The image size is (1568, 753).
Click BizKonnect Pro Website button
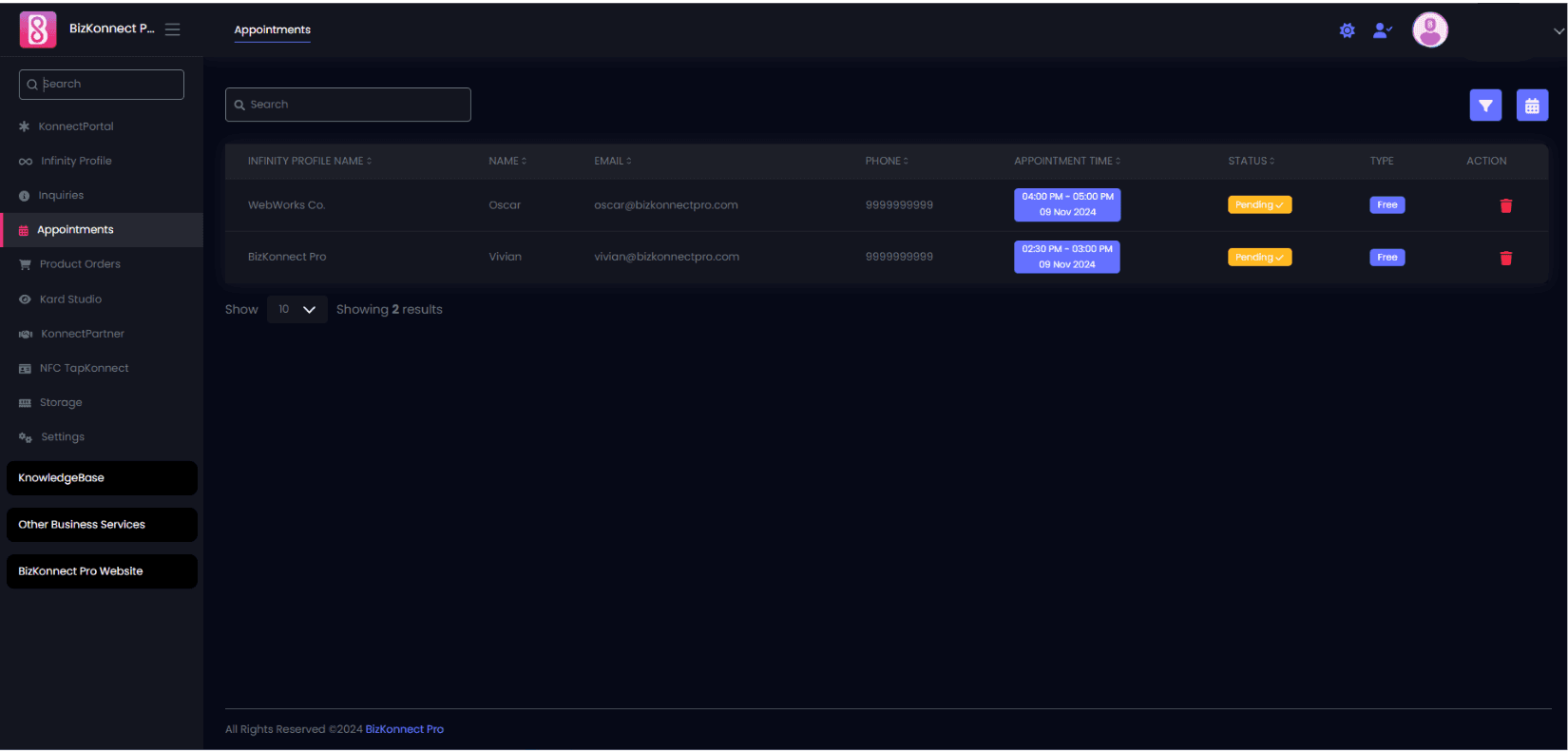click(102, 571)
